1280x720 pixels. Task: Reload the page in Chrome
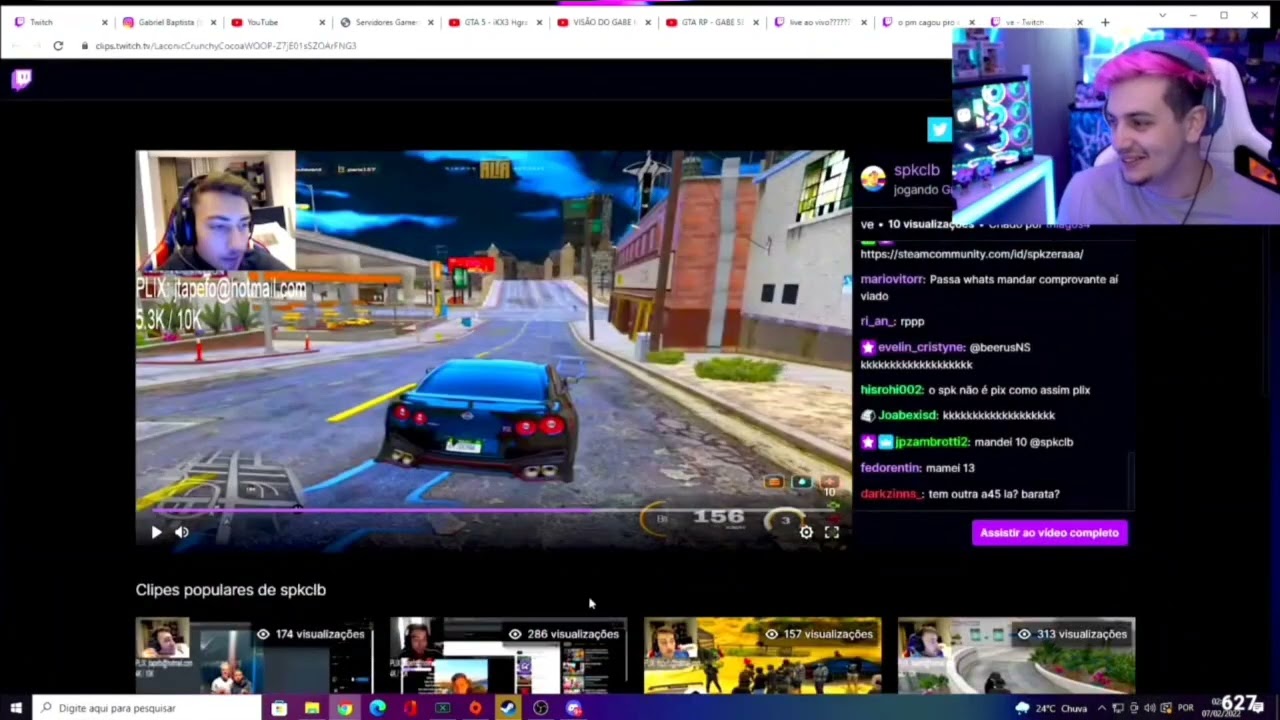point(58,46)
